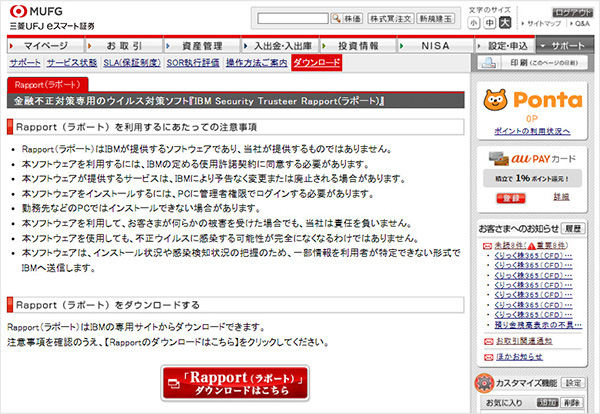Click お気に入り 削除 button
The width and height of the screenshot is (600, 414).
[571, 403]
